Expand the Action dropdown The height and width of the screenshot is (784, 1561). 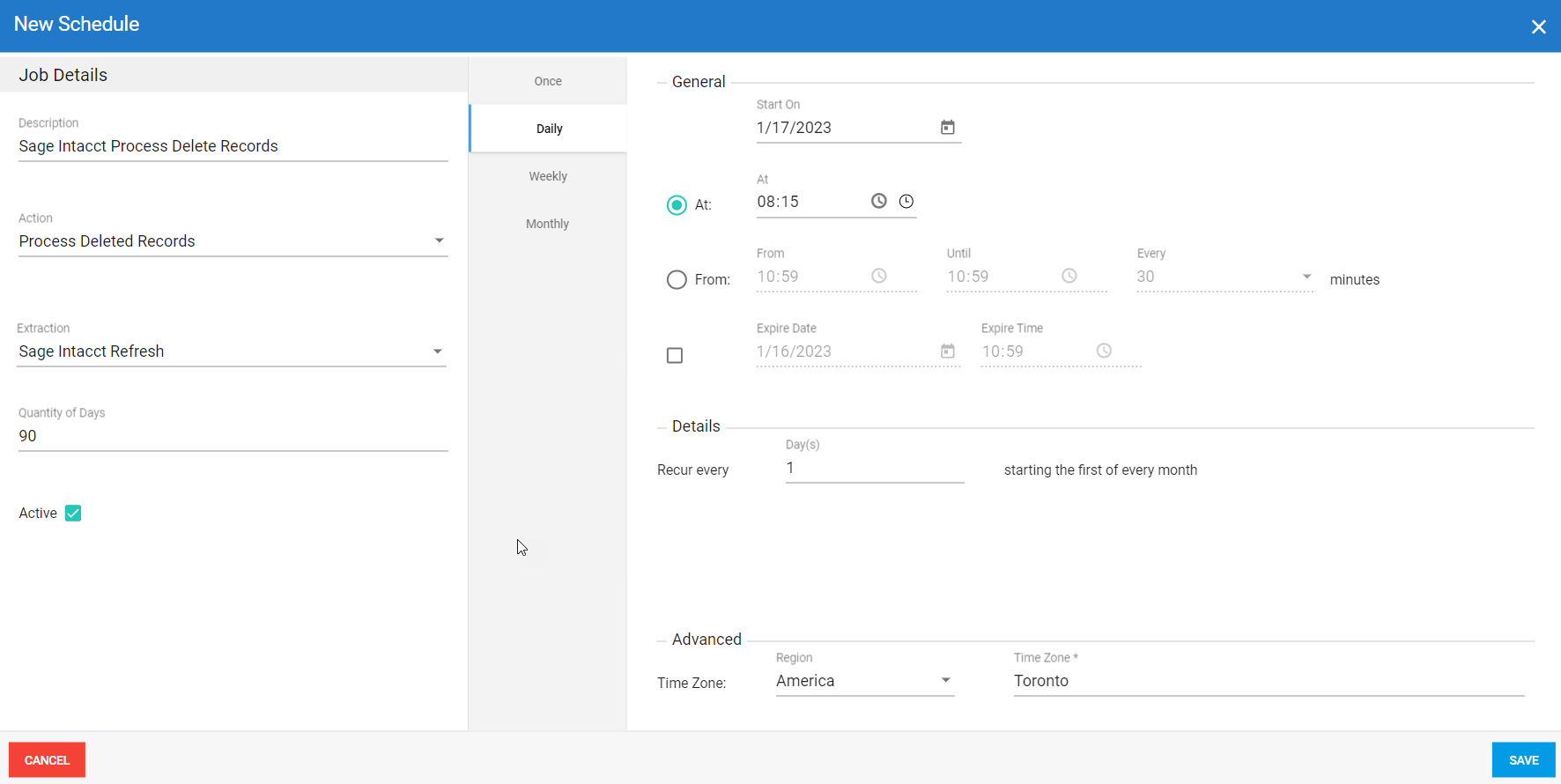pos(439,240)
